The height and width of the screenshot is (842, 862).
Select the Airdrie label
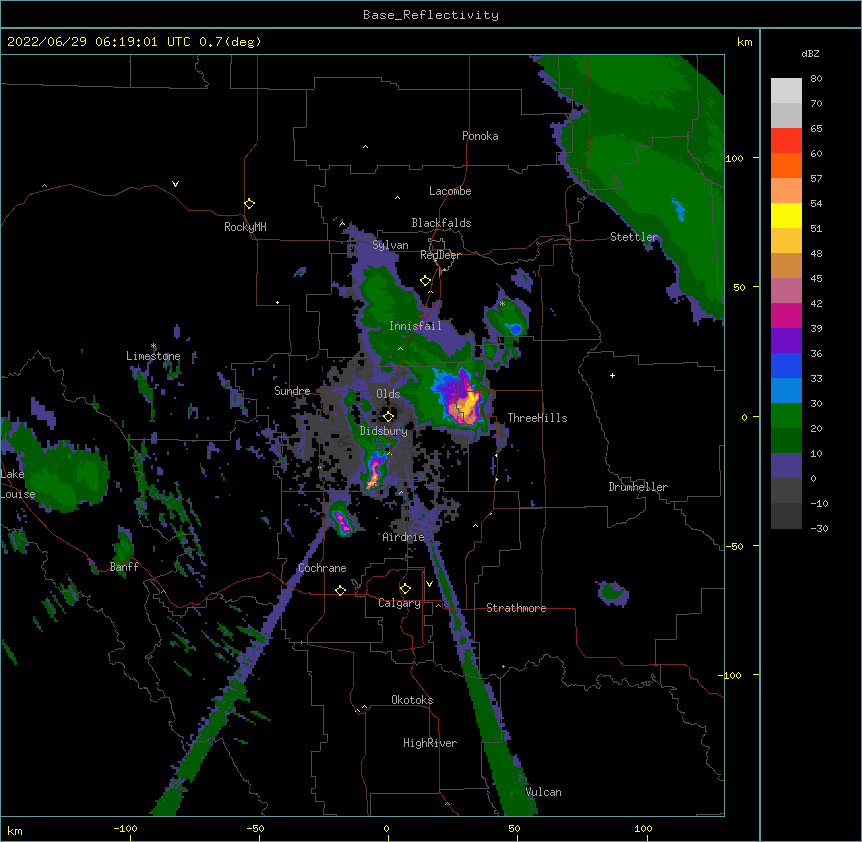tap(403, 537)
